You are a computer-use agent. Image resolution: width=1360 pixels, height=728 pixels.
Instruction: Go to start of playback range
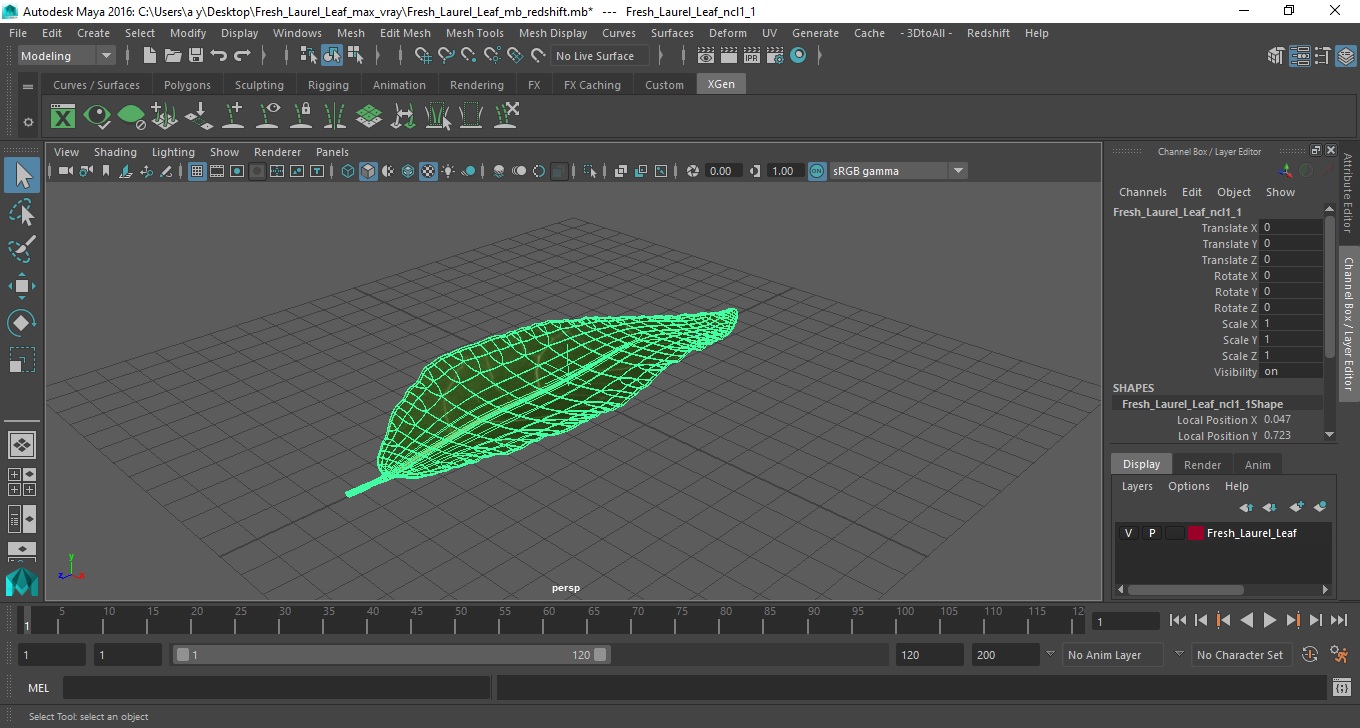1178,620
